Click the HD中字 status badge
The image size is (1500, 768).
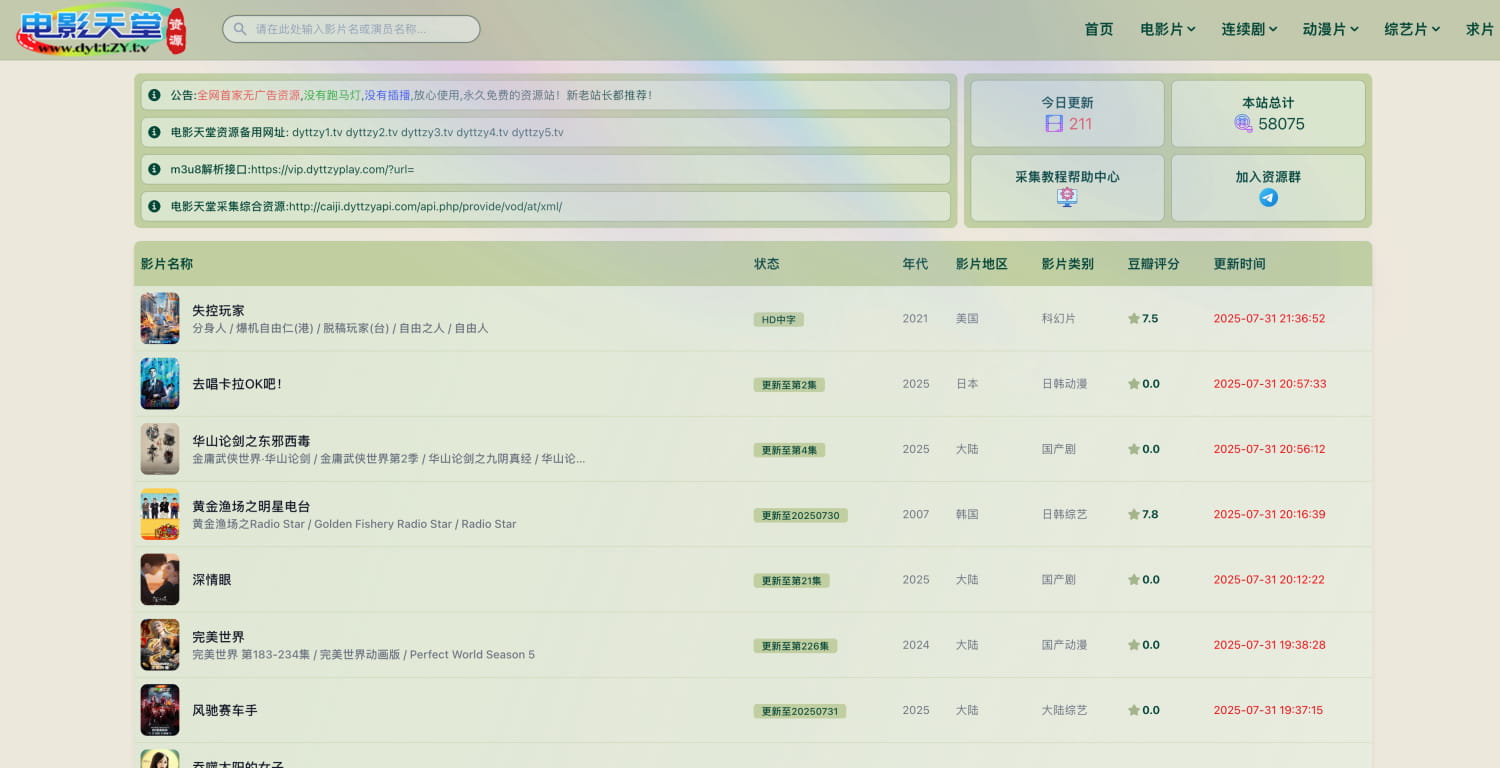click(779, 320)
